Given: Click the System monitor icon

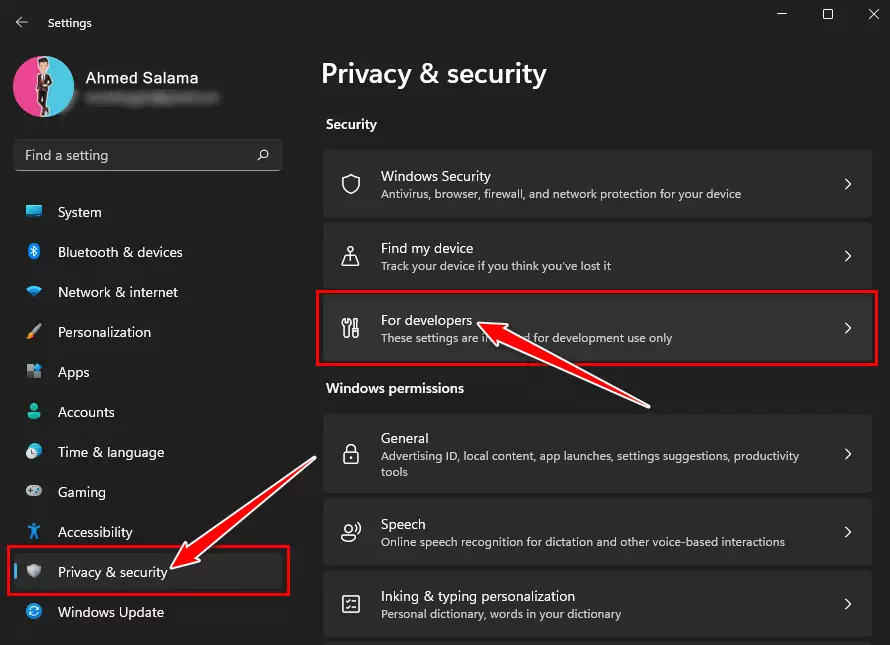Looking at the screenshot, I should pyautogui.click(x=34, y=211).
